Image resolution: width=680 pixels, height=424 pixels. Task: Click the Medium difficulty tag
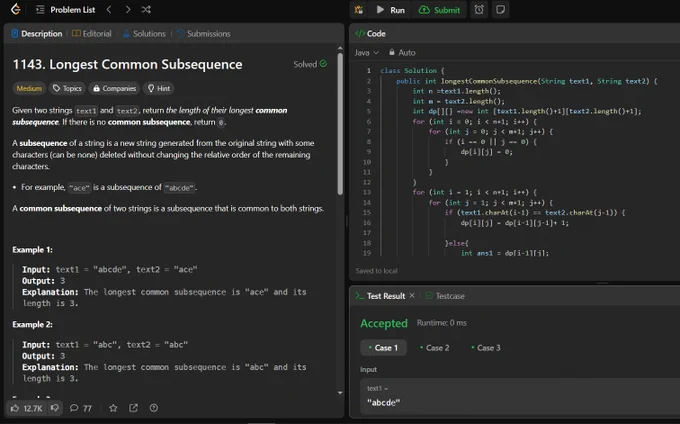click(29, 88)
